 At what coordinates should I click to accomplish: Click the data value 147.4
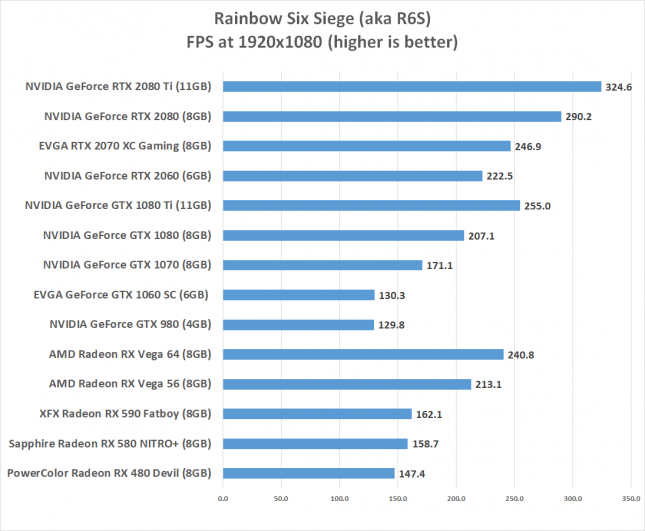click(x=412, y=474)
